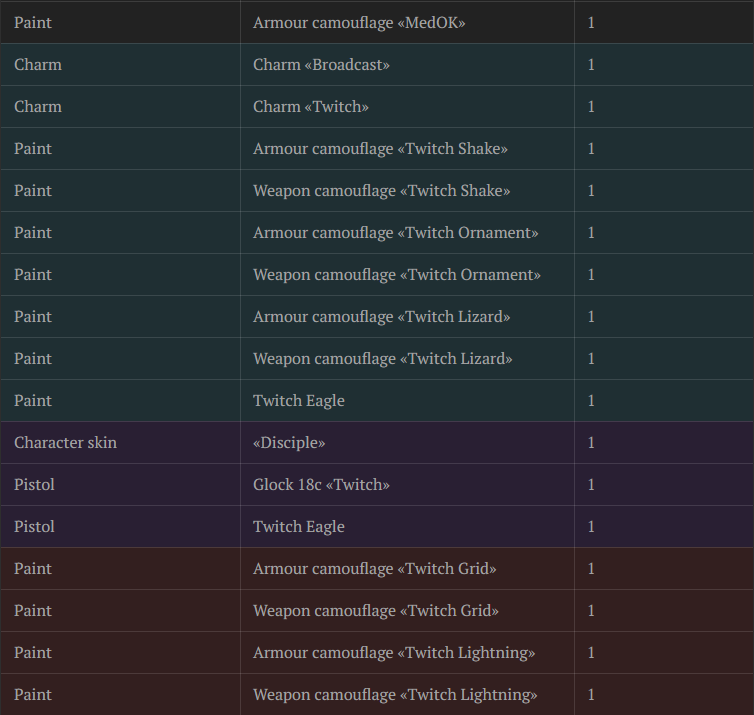
Task: Click Charm type in Charm «Twitch» row
Action: [38, 106]
